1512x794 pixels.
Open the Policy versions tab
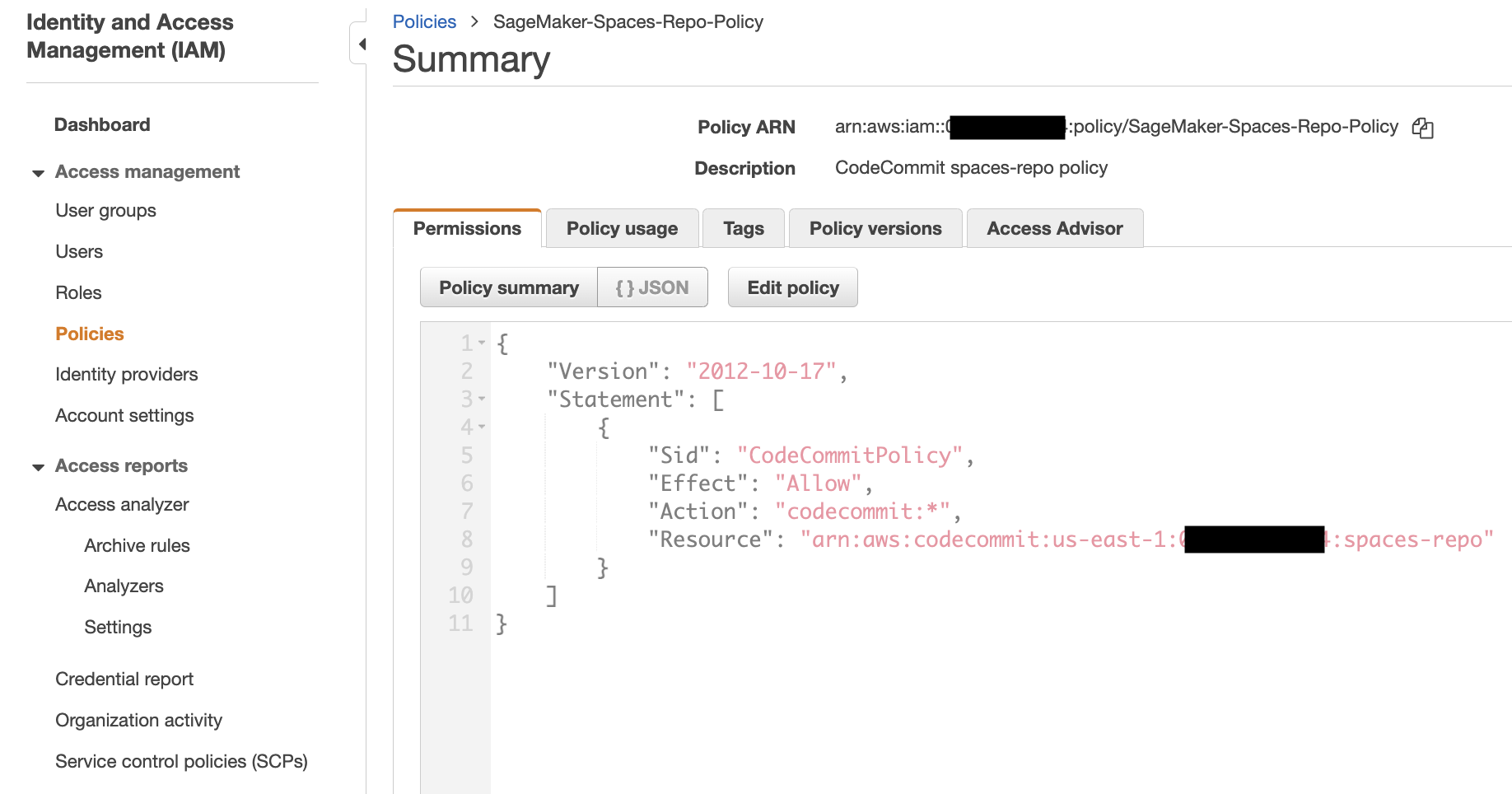[x=875, y=228]
